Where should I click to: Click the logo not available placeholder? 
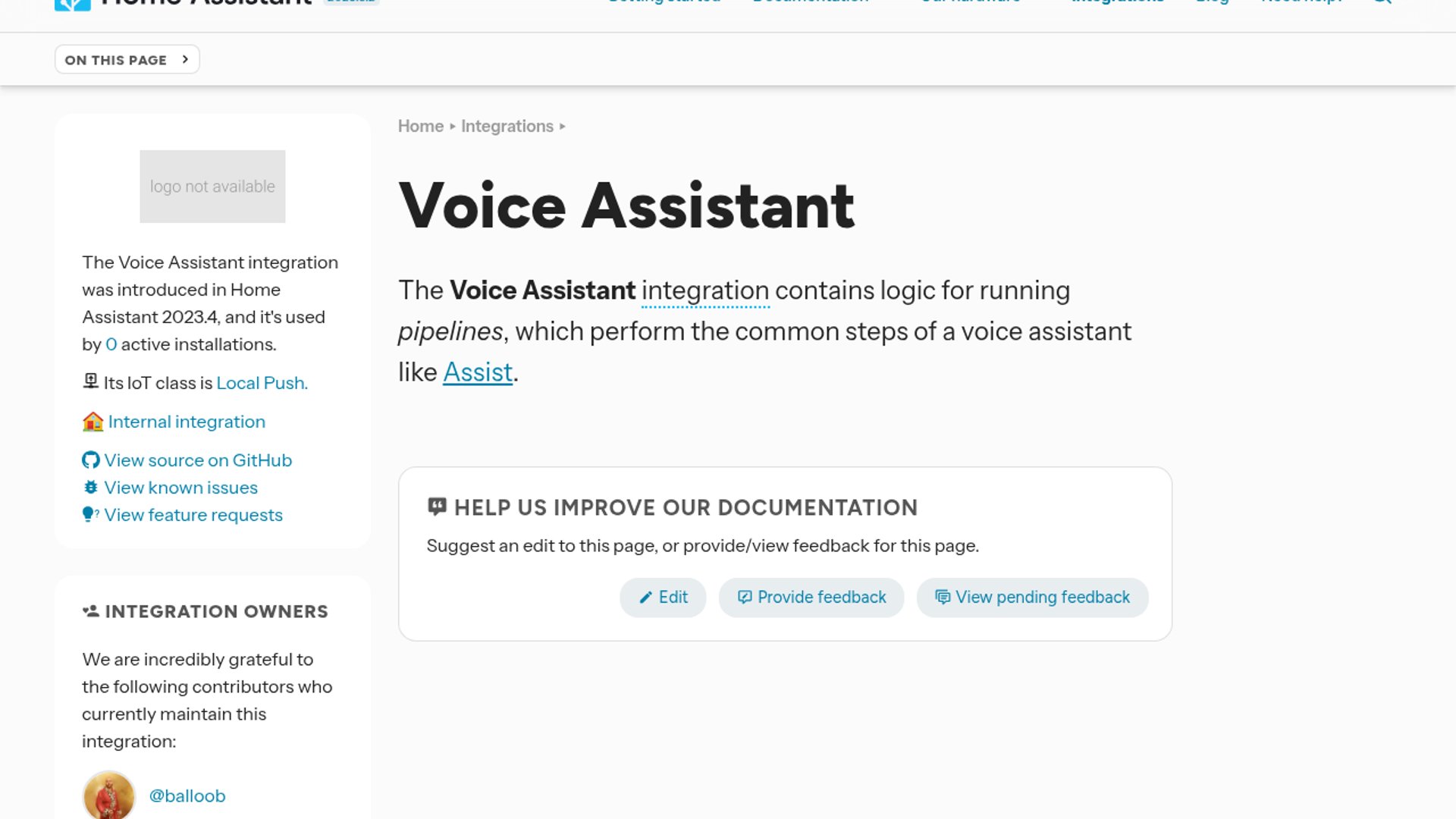(212, 187)
